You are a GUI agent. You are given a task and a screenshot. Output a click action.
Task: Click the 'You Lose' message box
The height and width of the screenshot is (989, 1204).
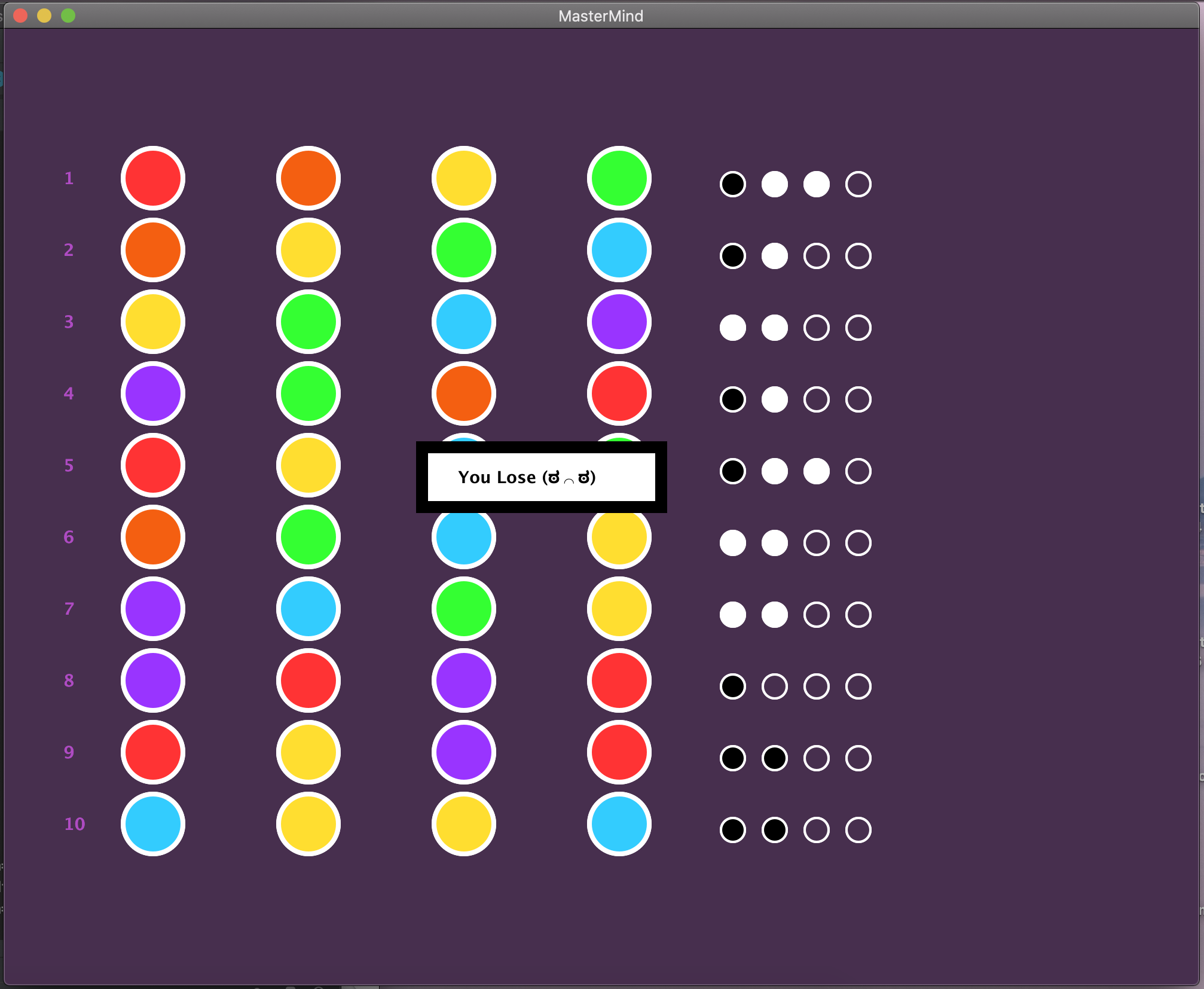[541, 477]
